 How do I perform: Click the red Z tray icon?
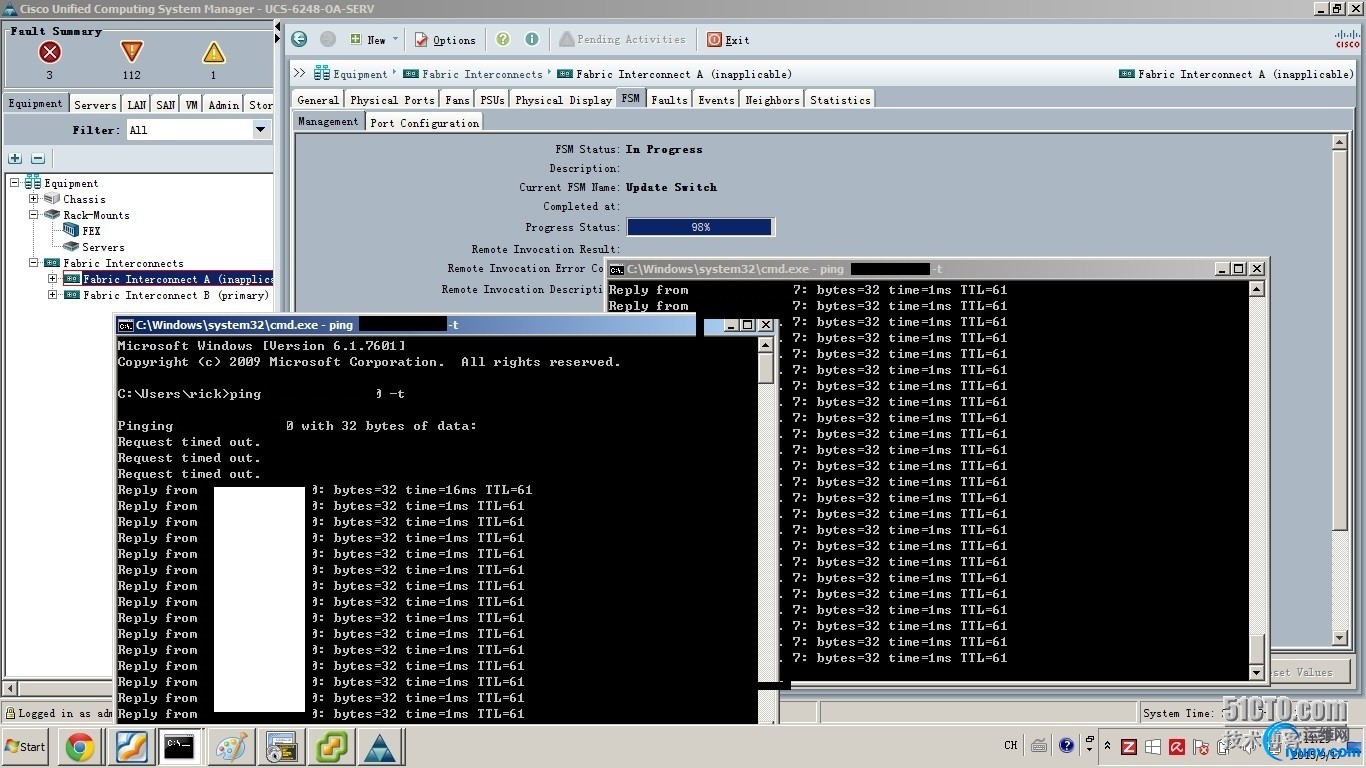point(1128,747)
